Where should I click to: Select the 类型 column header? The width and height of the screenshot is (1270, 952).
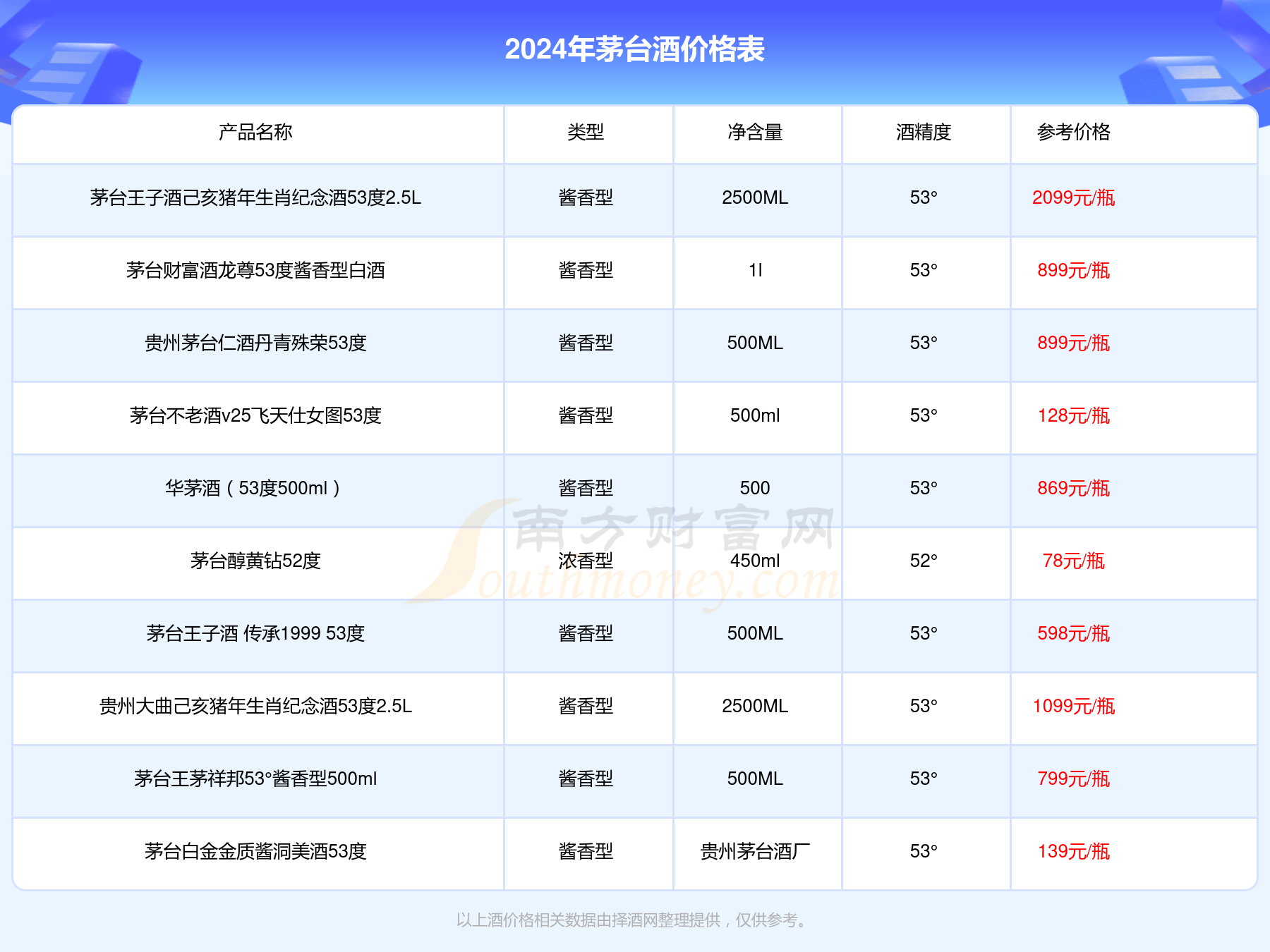pyautogui.click(x=586, y=132)
